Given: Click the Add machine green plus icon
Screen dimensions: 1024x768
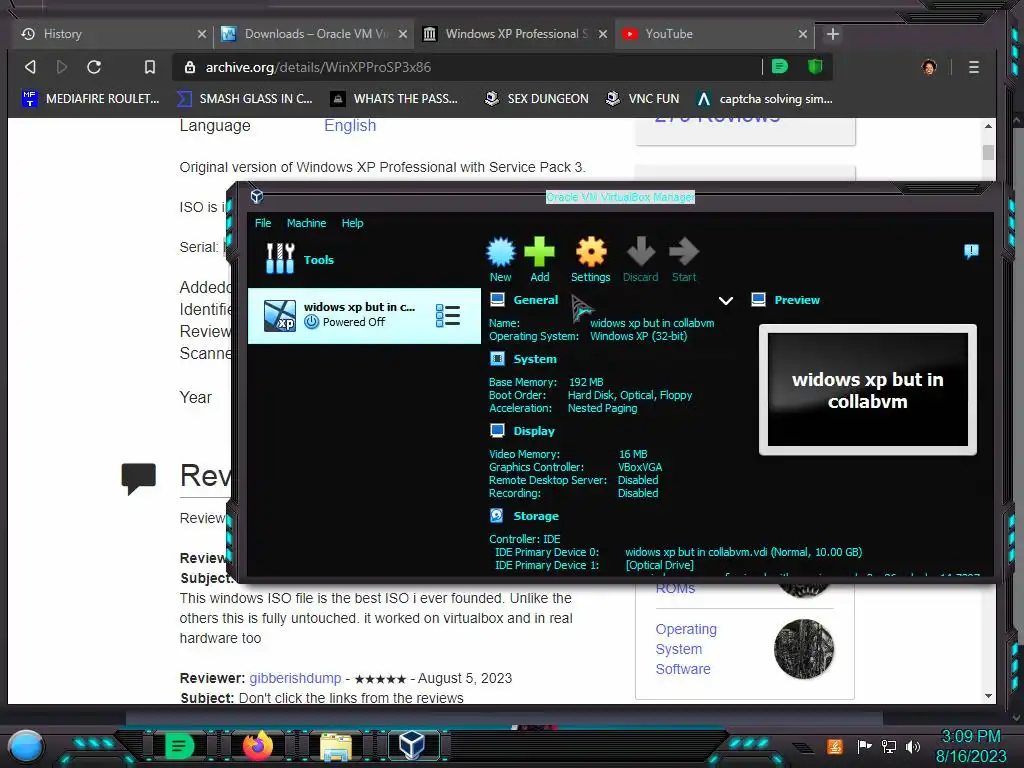Looking at the screenshot, I should [x=539, y=252].
